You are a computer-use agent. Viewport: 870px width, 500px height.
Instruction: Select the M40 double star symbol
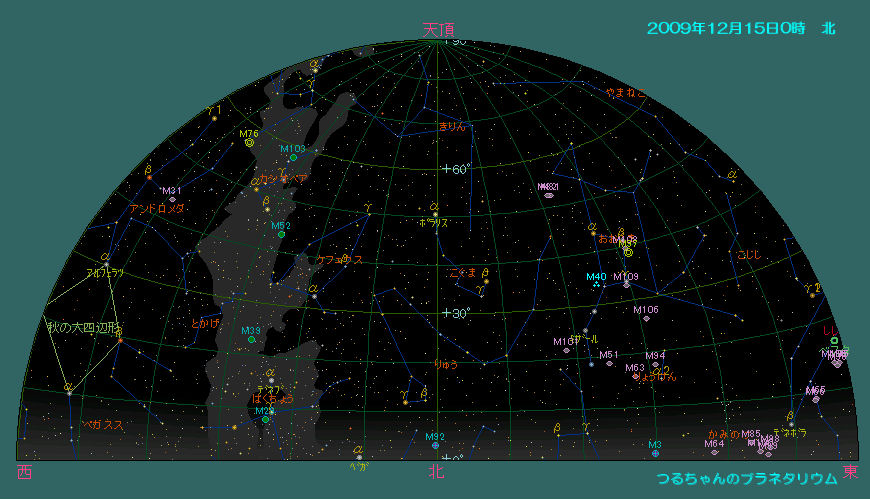pyautogui.click(x=596, y=285)
